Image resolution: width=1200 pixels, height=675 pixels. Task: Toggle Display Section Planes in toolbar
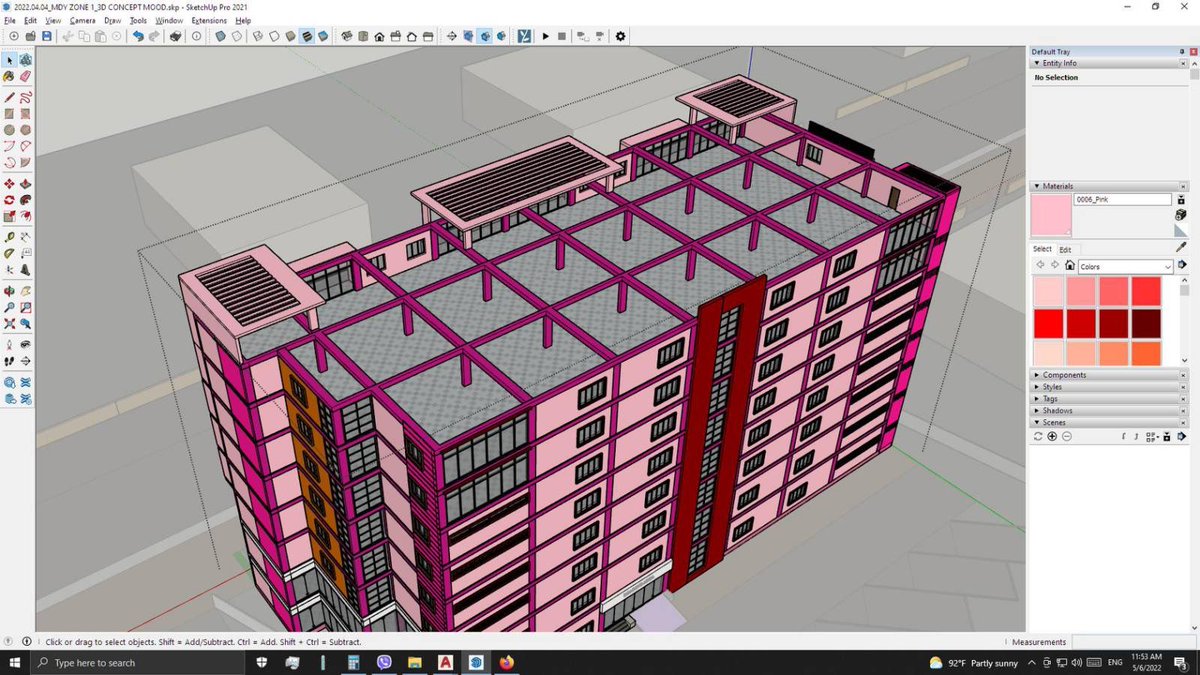tap(468, 36)
